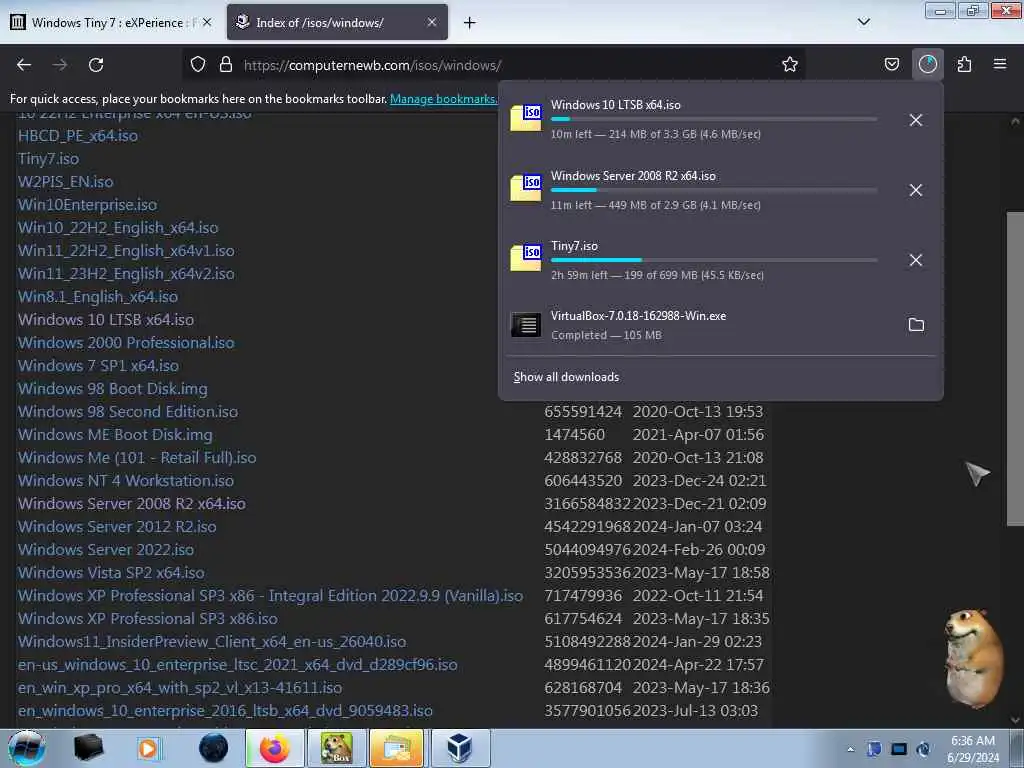Download Win10Enterprise.iso from the list
Viewport: 1024px width, 768px height.
[88, 204]
